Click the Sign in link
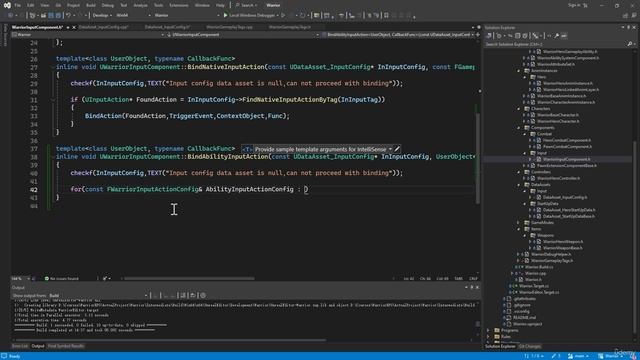Image resolution: width=640 pixels, height=360 pixels. pos(574,5)
